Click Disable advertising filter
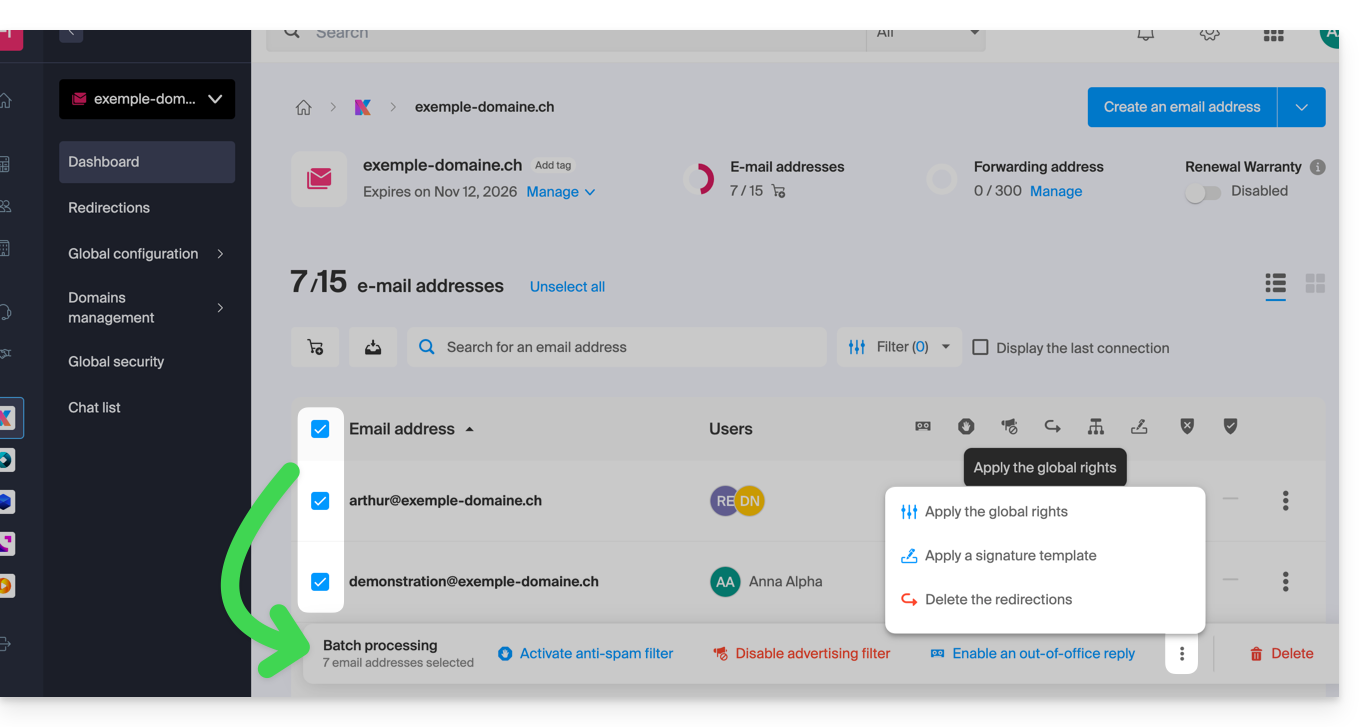Image resolution: width=1369 pixels, height=727 pixels. coord(801,654)
